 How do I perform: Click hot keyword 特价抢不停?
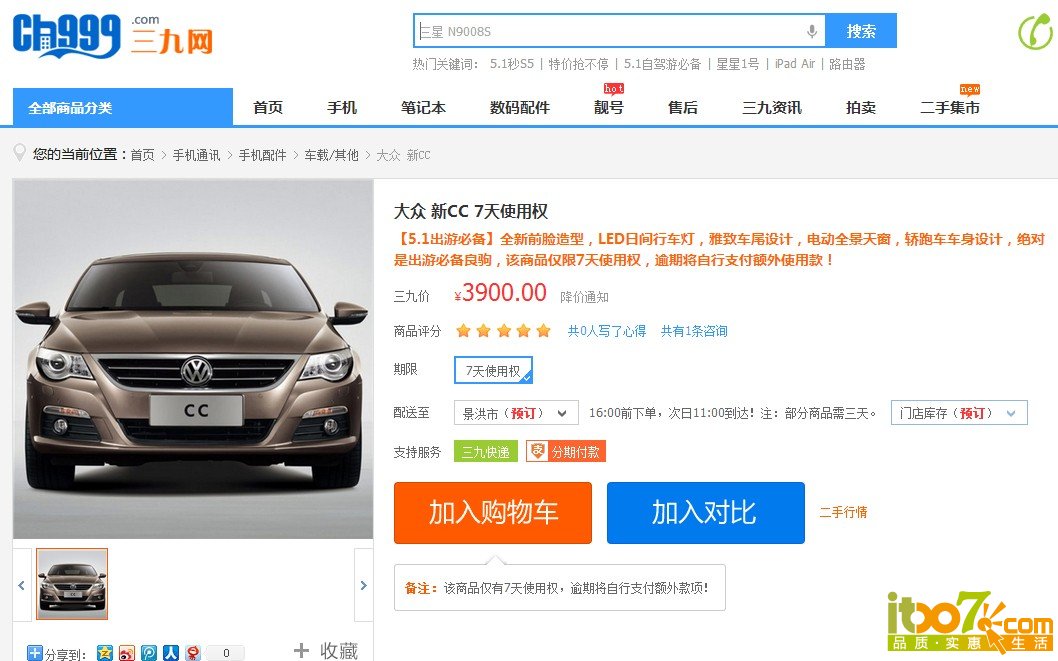tap(578, 64)
